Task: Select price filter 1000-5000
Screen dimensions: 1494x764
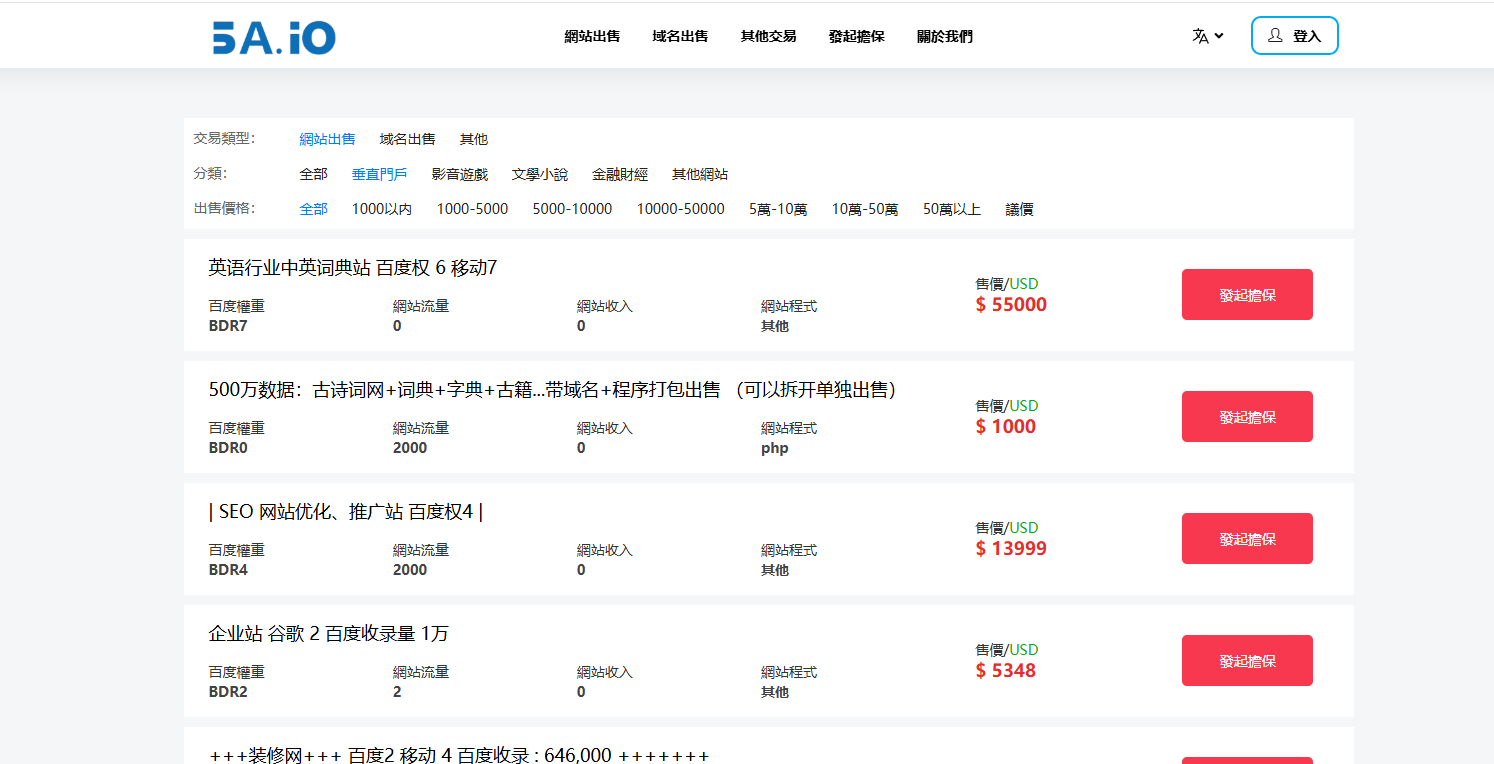Action: click(x=472, y=209)
